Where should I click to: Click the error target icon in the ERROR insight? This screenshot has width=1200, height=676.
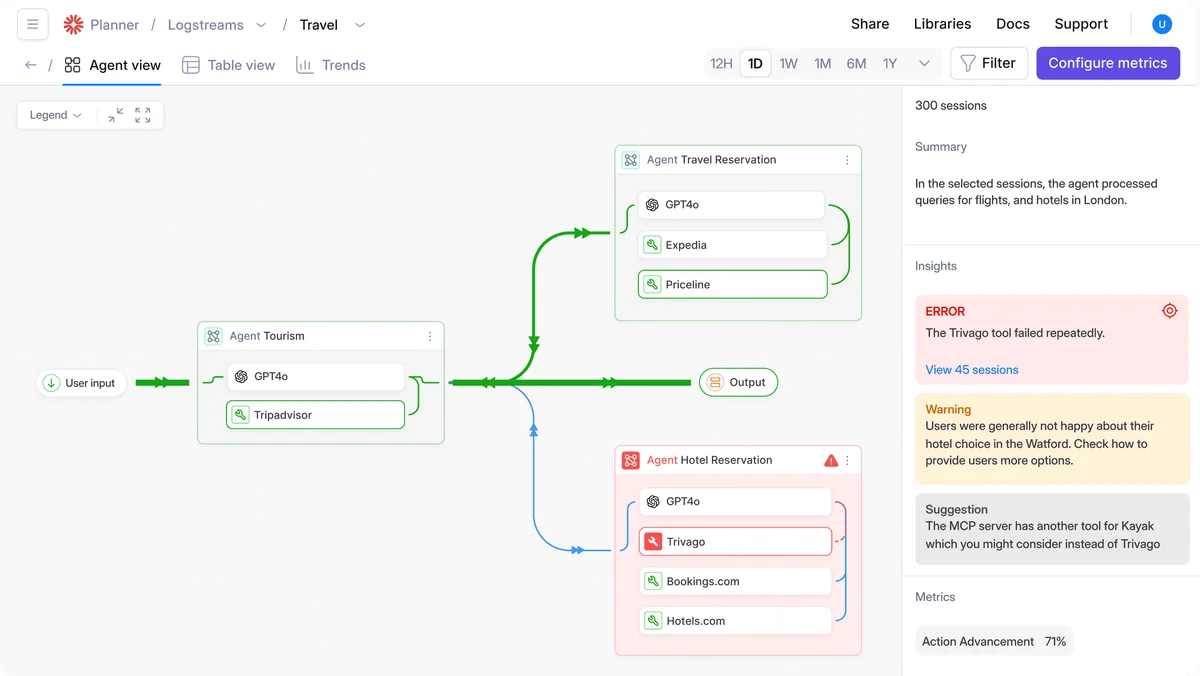tap(1170, 310)
